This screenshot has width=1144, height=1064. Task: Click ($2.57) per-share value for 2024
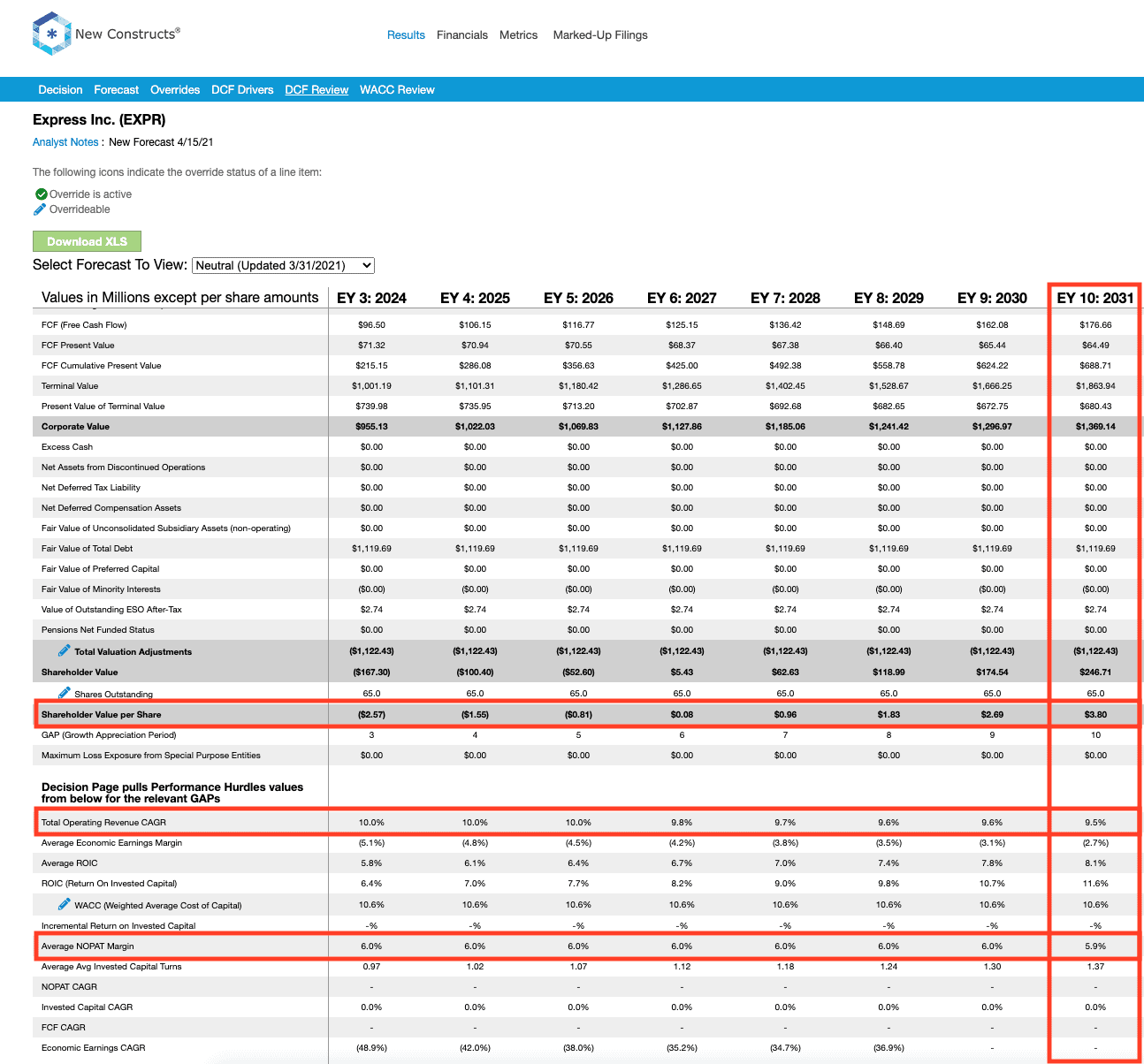pyautogui.click(x=371, y=715)
